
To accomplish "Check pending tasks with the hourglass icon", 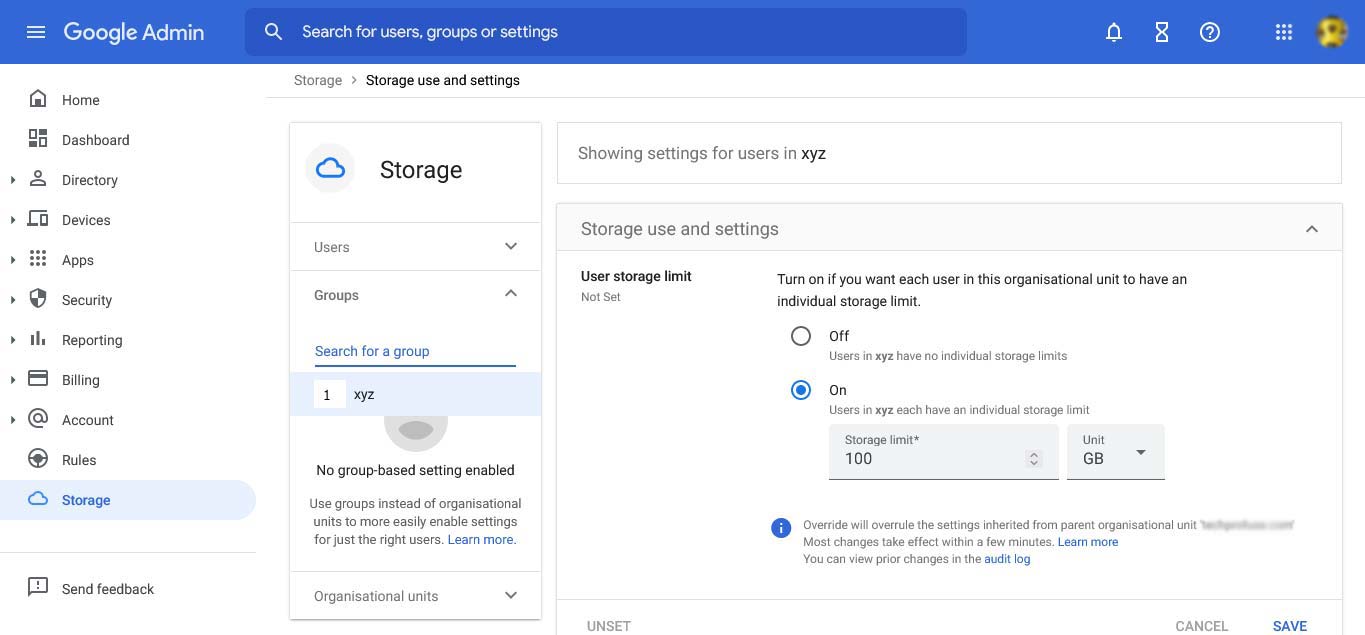I will 1161,31.
